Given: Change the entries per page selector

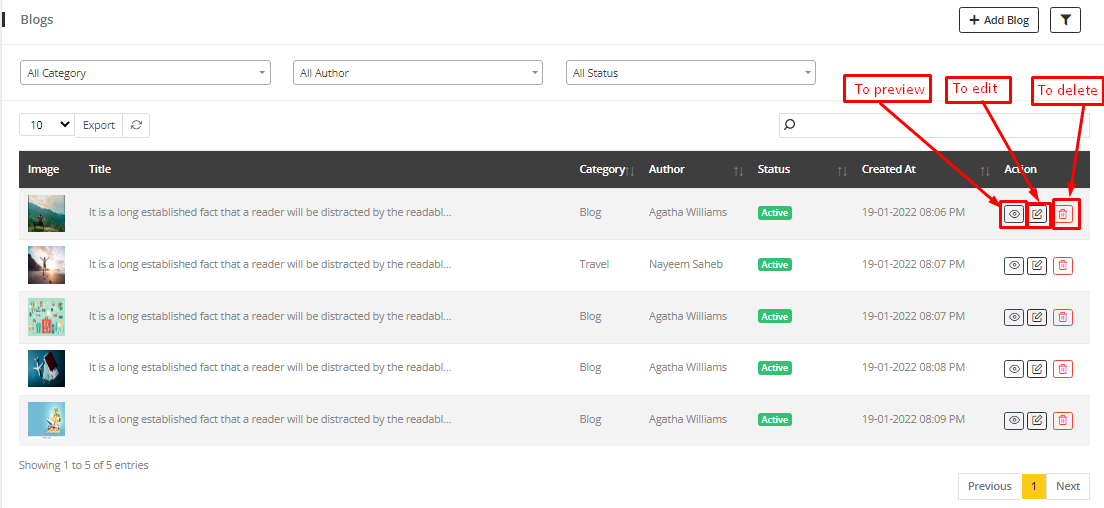Looking at the screenshot, I should point(47,125).
